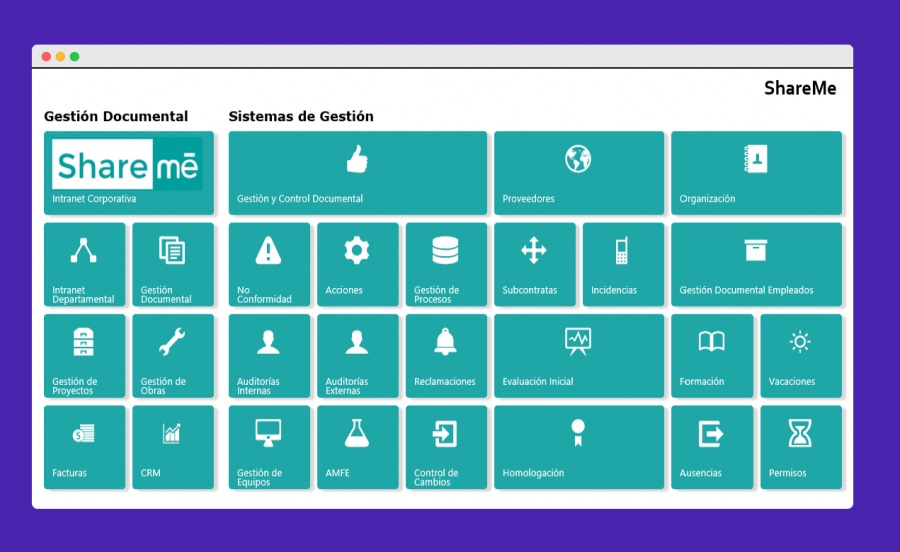Click the 'Ausencias' label text
The height and width of the screenshot is (552, 900).
(700, 473)
